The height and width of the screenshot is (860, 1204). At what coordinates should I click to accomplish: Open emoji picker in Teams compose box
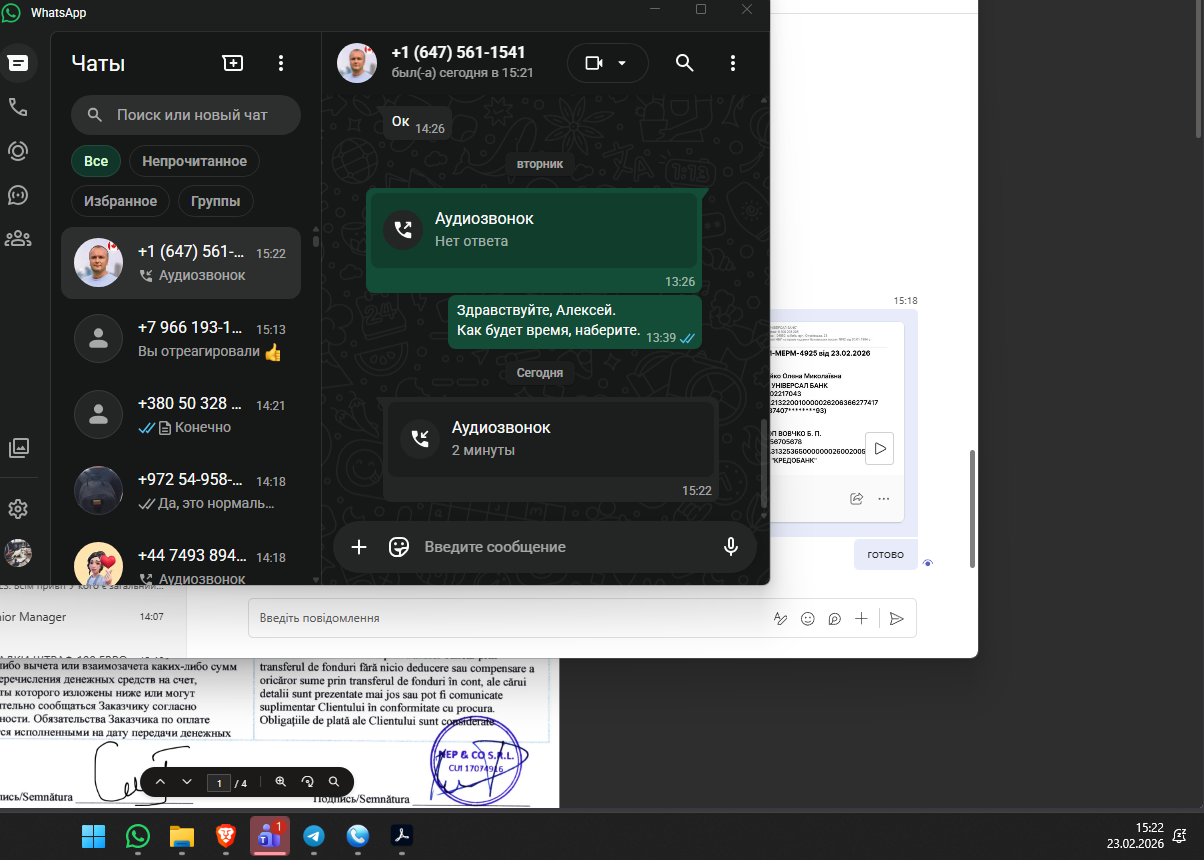[x=808, y=619]
